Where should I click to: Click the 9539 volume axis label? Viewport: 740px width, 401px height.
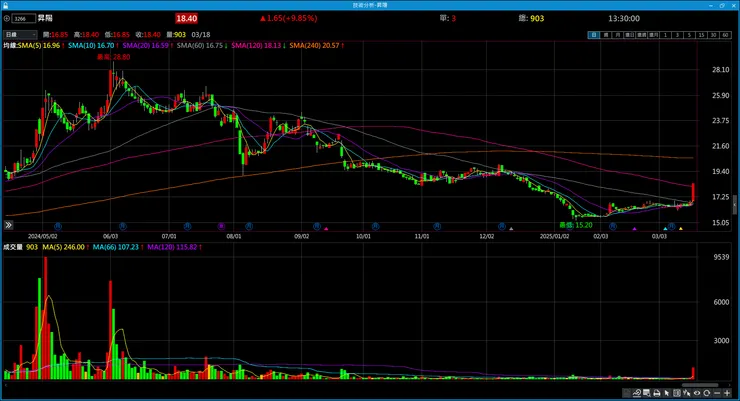722,257
